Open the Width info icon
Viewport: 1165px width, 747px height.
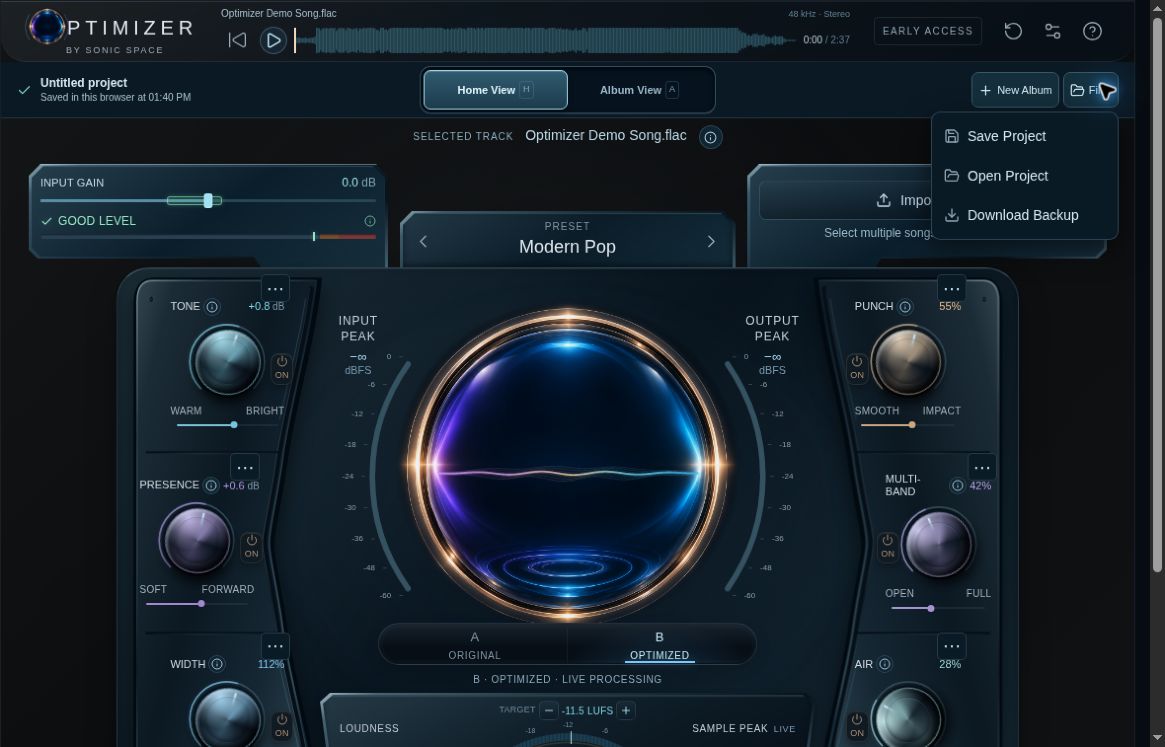pyautogui.click(x=217, y=664)
